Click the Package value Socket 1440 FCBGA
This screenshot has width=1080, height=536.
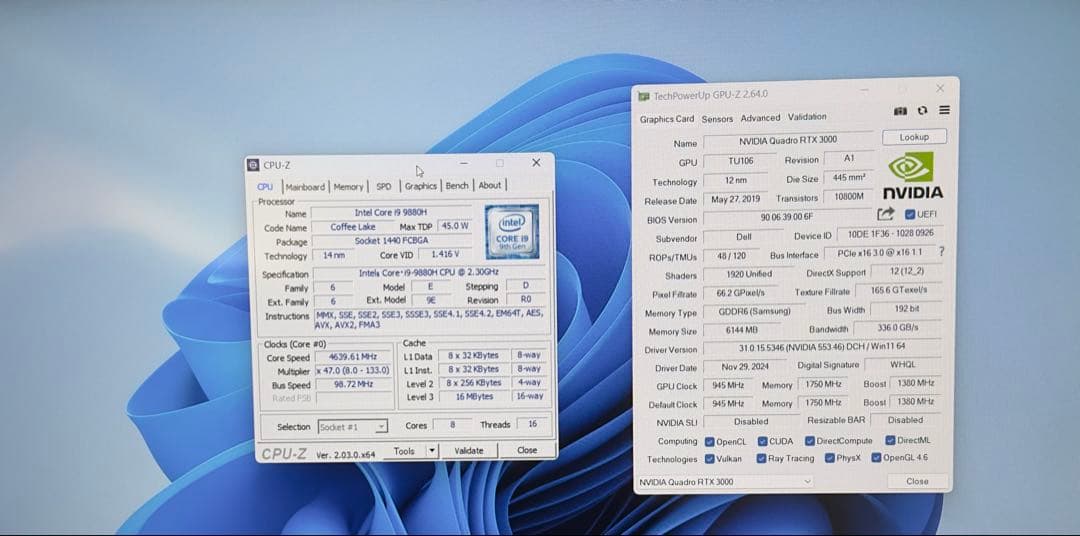[391, 241]
